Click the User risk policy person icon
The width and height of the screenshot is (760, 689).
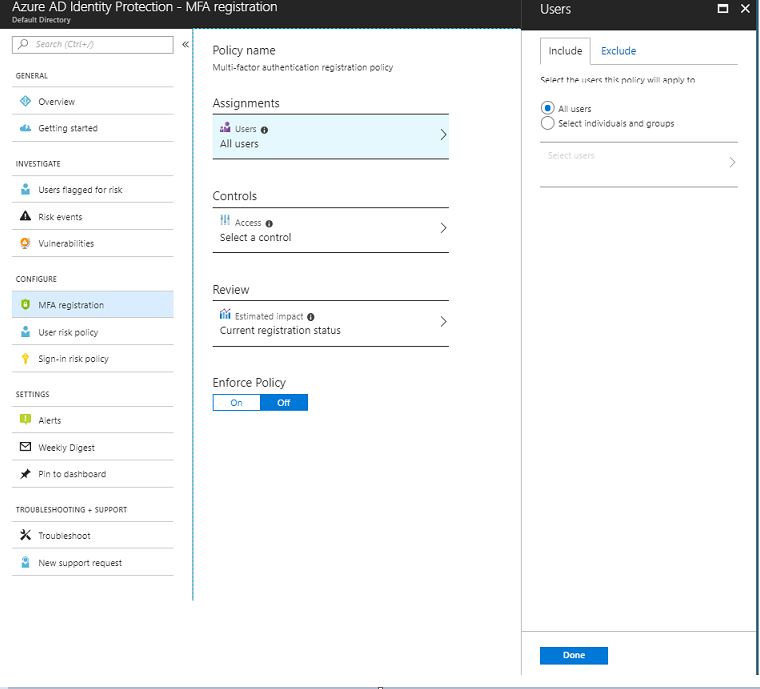point(25,331)
